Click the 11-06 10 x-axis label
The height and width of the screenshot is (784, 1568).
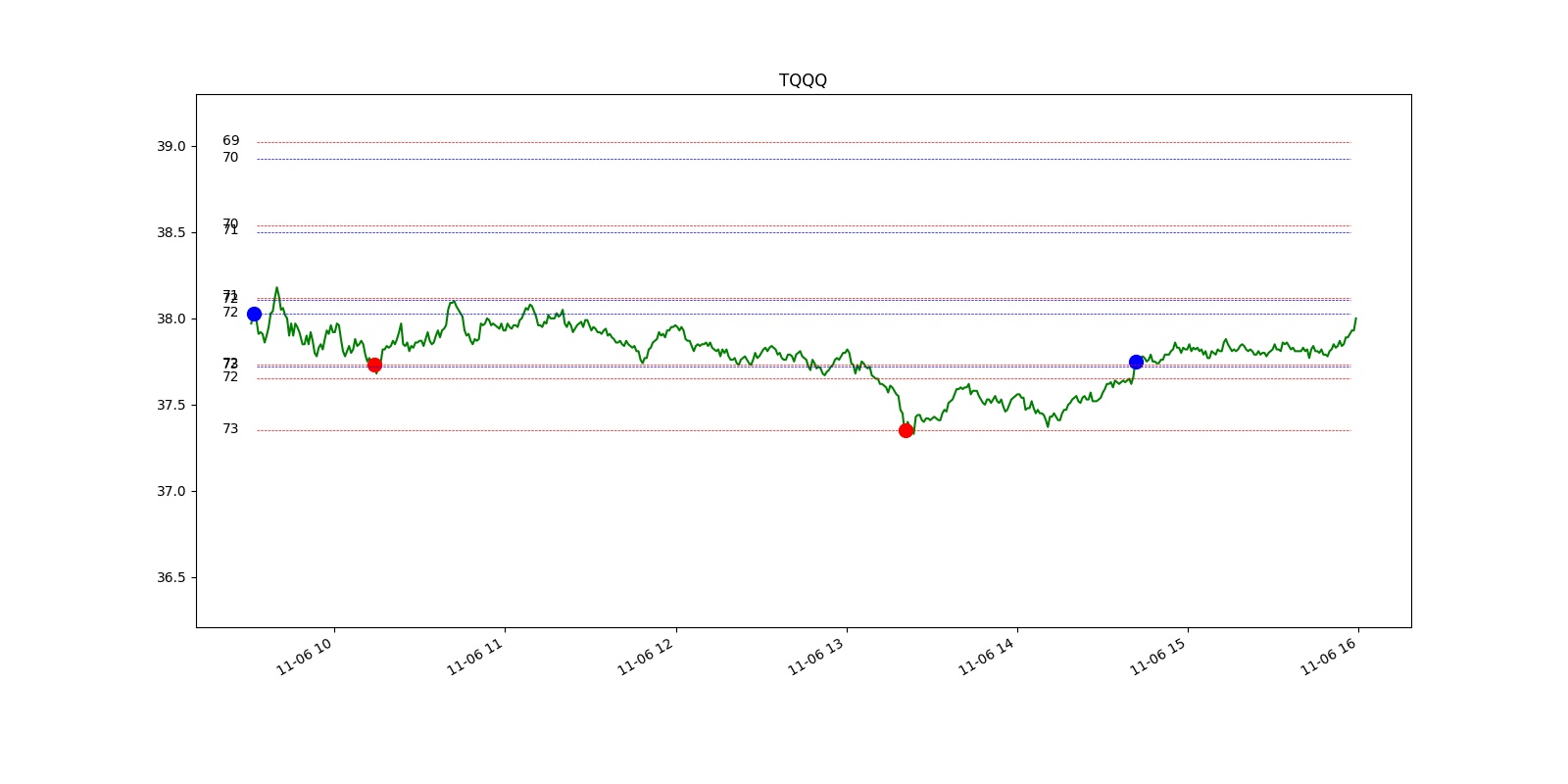[306, 656]
